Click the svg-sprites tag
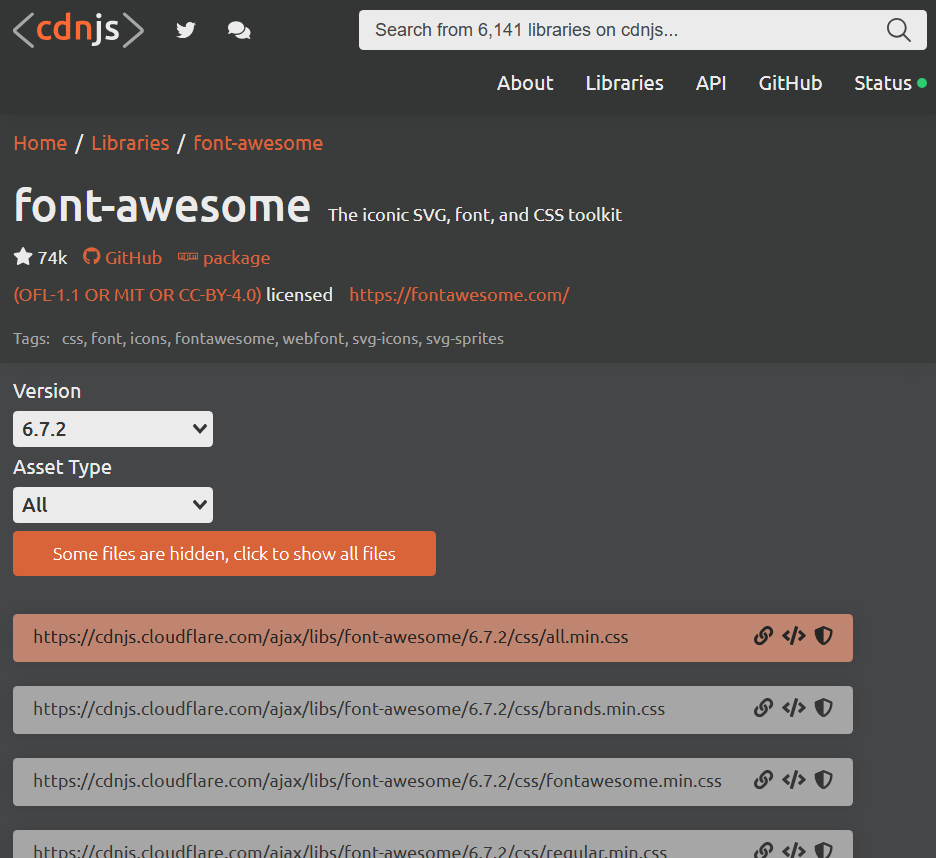Image resolution: width=936 pixels, height=858 pixels. [464, 339]
